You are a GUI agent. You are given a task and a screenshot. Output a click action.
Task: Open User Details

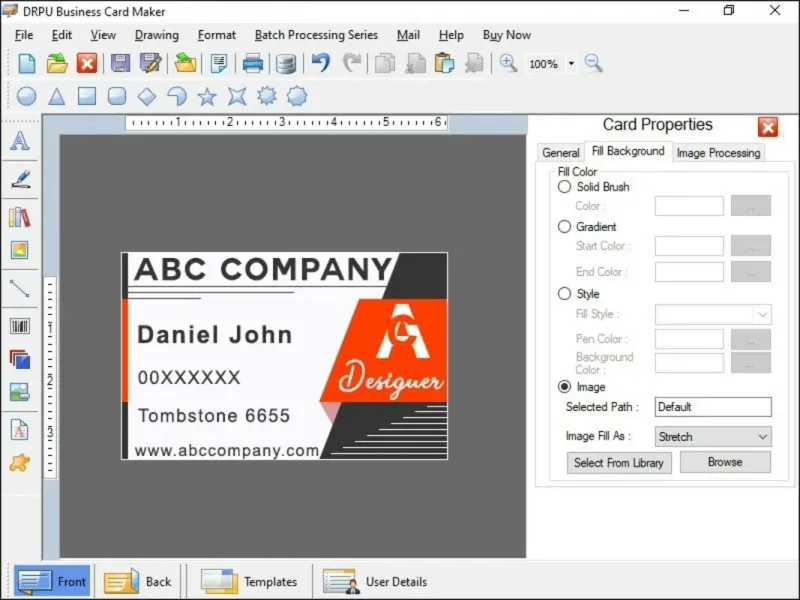pyautogui.click(x=376, y=581)
